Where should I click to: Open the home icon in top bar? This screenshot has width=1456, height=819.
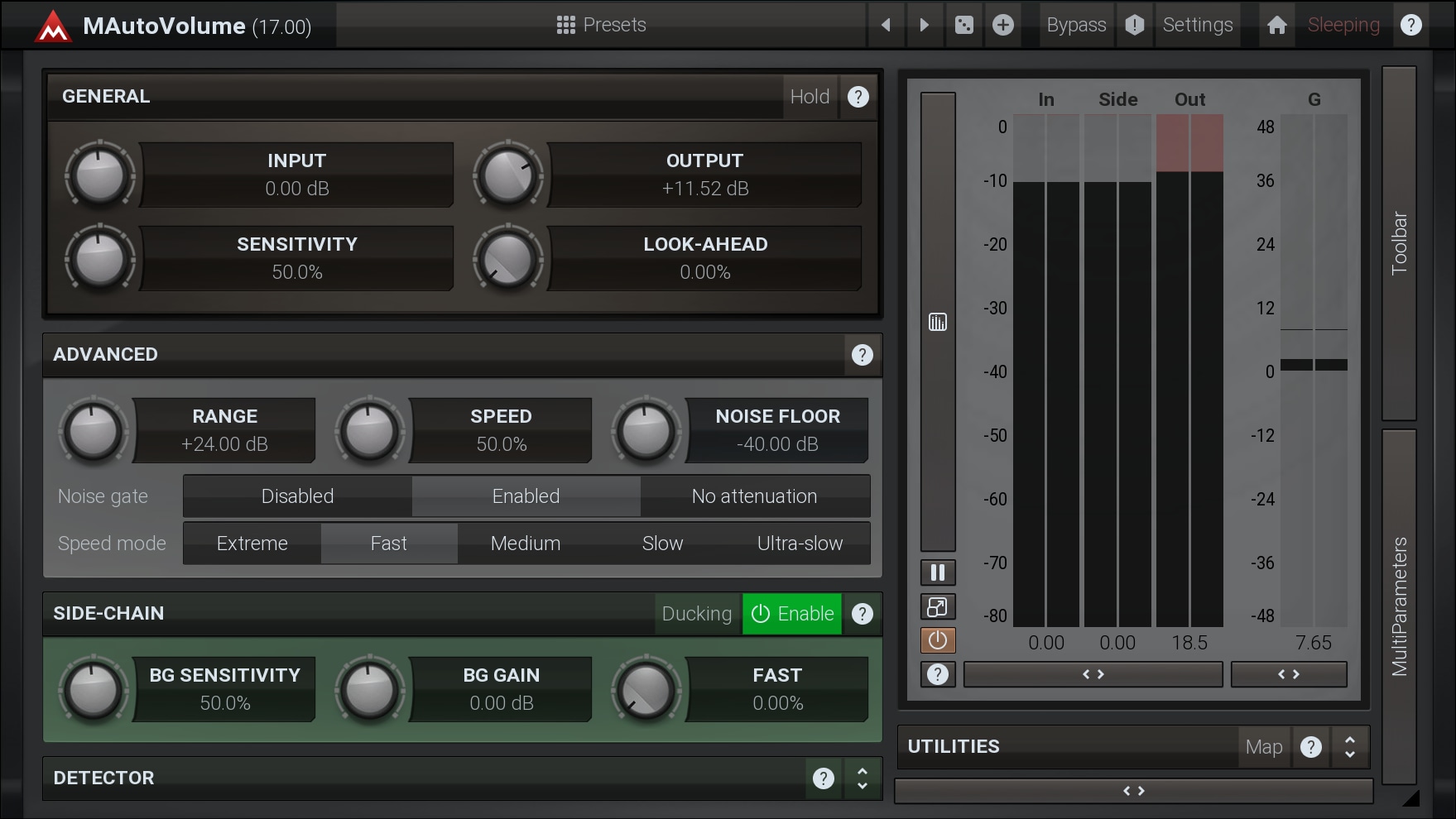1276,25
